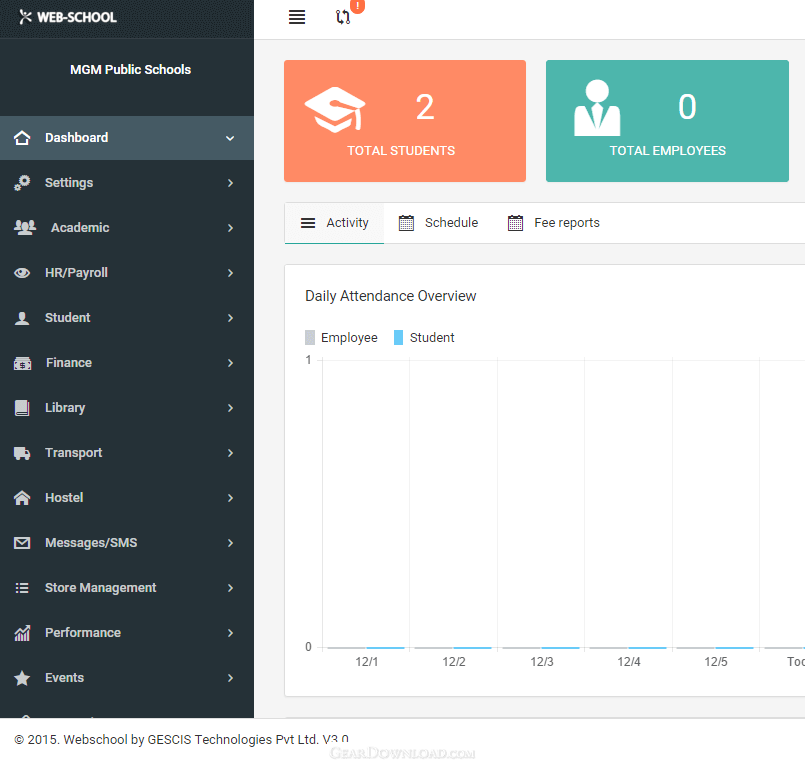Click the Library book icon in sidebar

coord(22,408)
